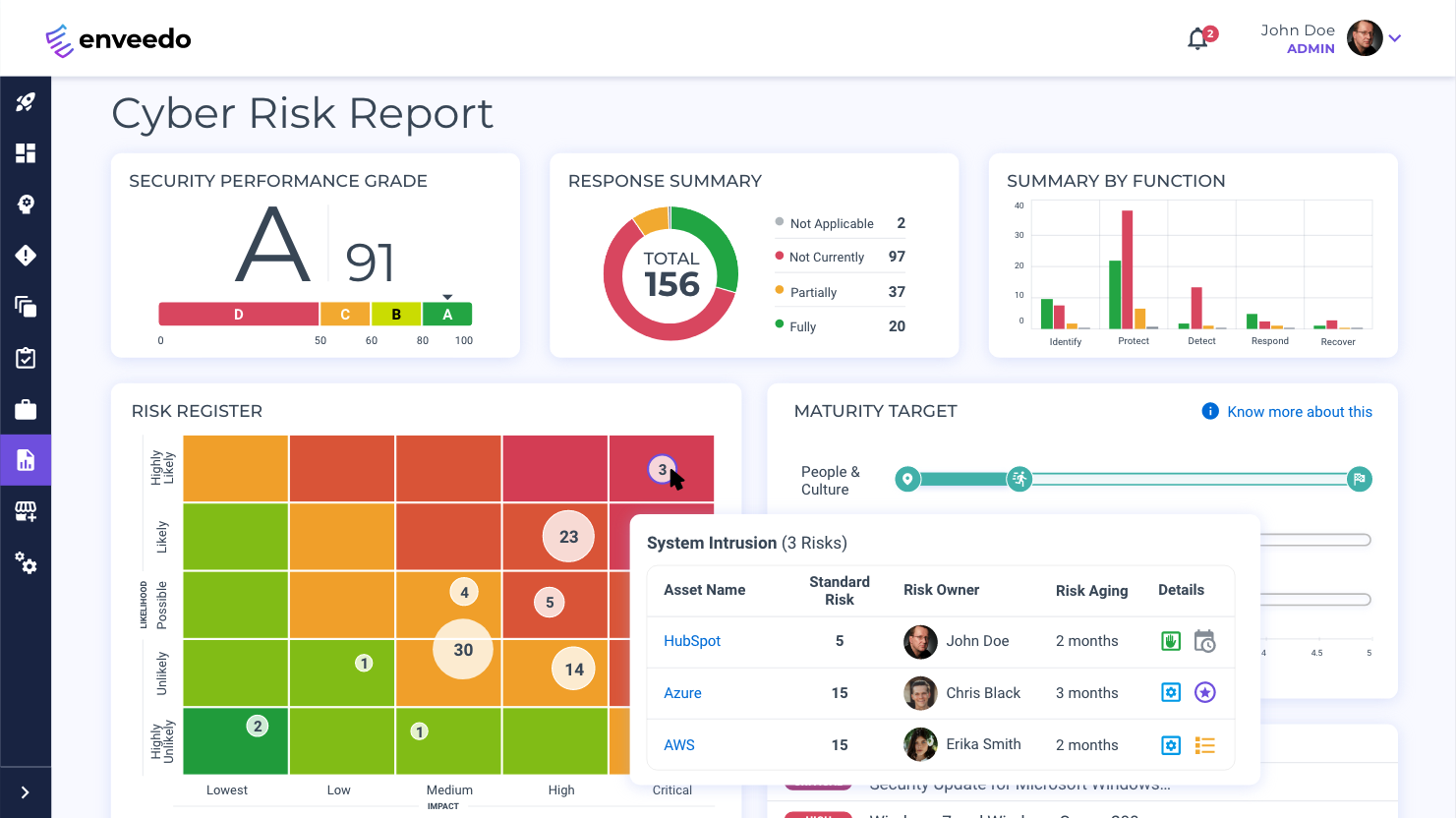The width and height of the screenshot is (1456, 818).
Task: Open the briefcase section from the sidebar
Action: click(x=25, y=408)
